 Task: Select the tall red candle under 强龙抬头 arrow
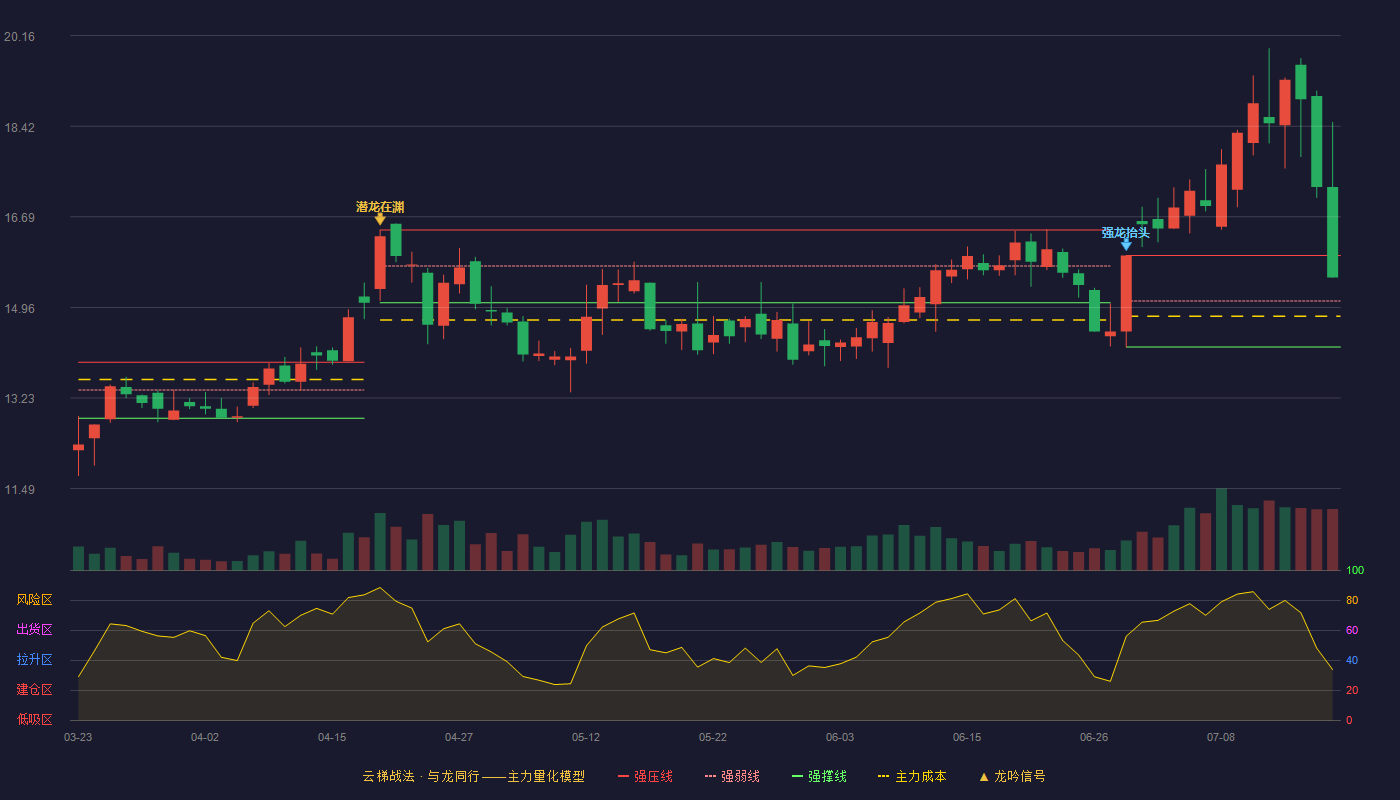pos(1126,293)
